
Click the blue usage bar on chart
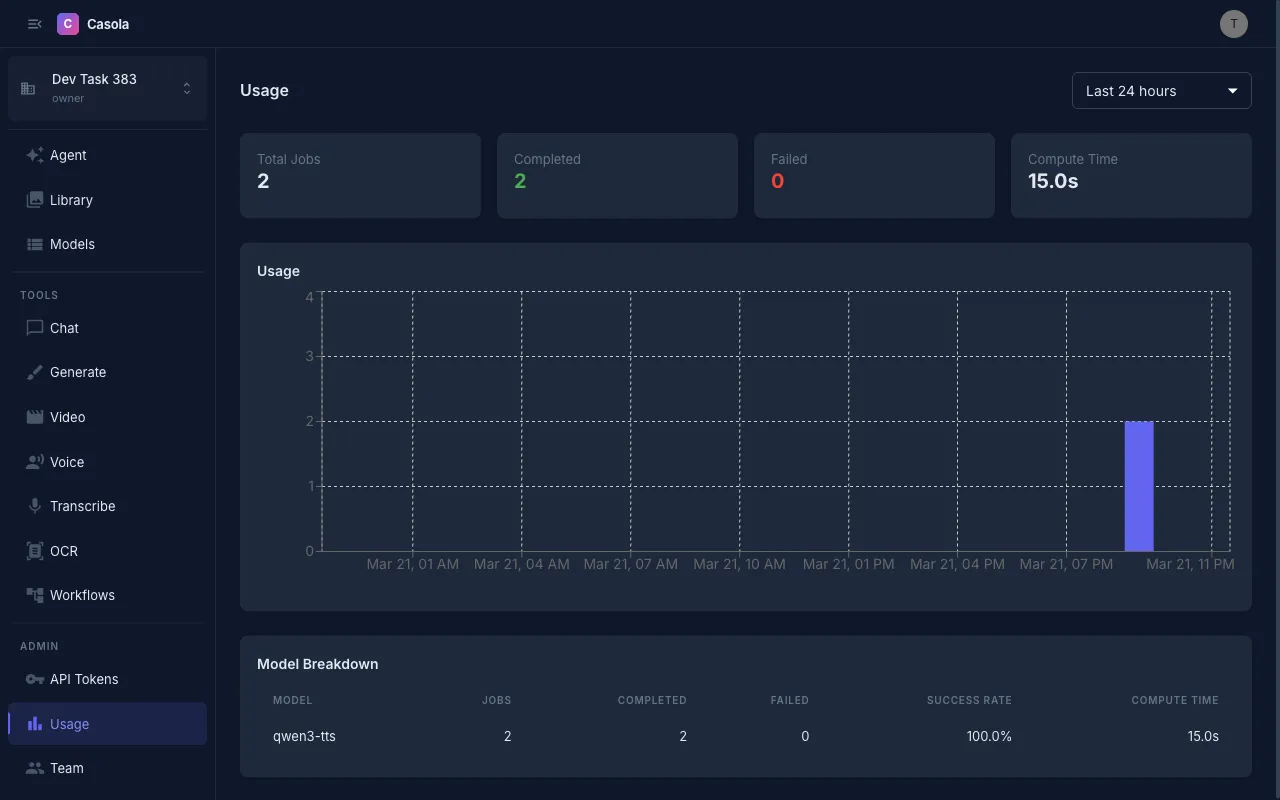click(x=1140, y=486)
